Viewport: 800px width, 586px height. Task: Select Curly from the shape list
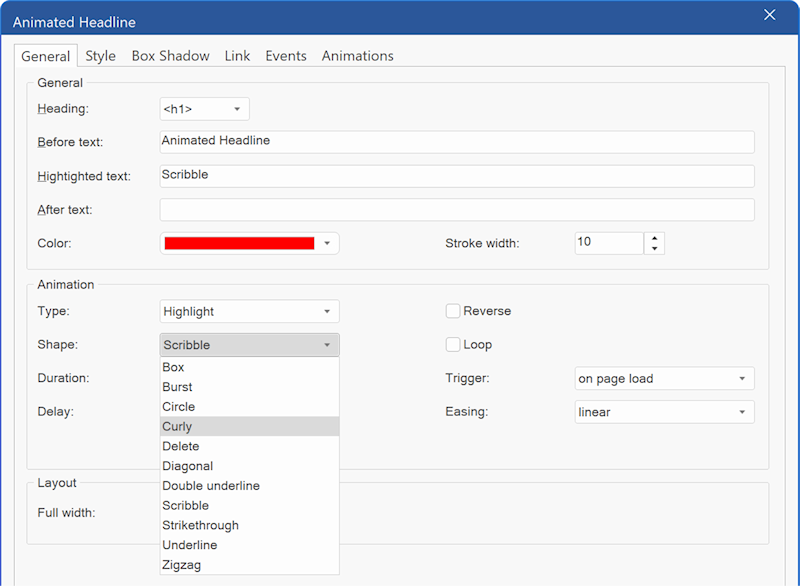tap(249, 426)
